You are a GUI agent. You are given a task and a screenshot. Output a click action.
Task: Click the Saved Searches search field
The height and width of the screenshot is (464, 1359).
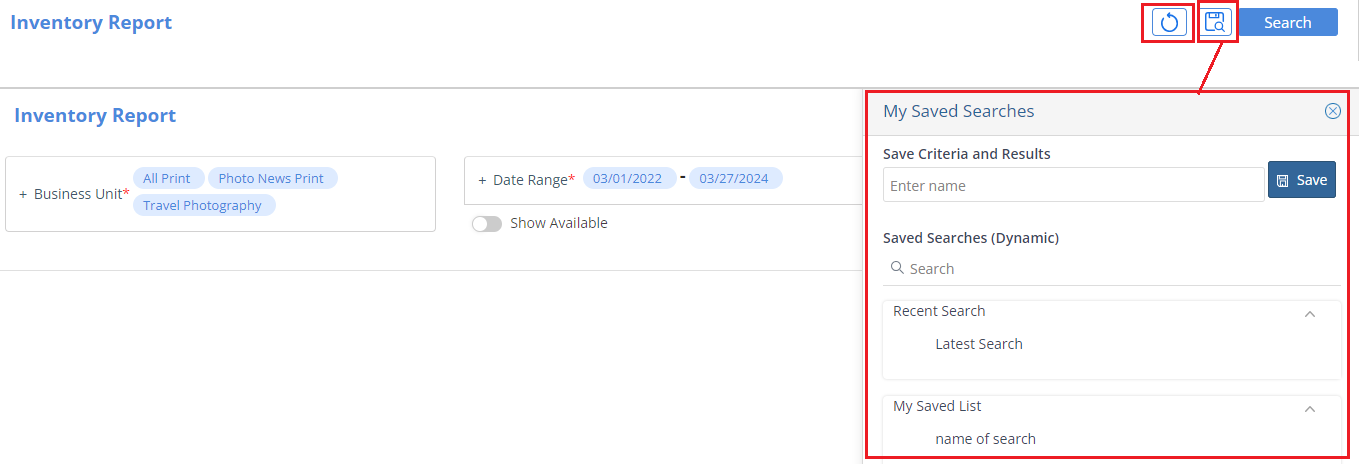click(x=1112, y=268)
